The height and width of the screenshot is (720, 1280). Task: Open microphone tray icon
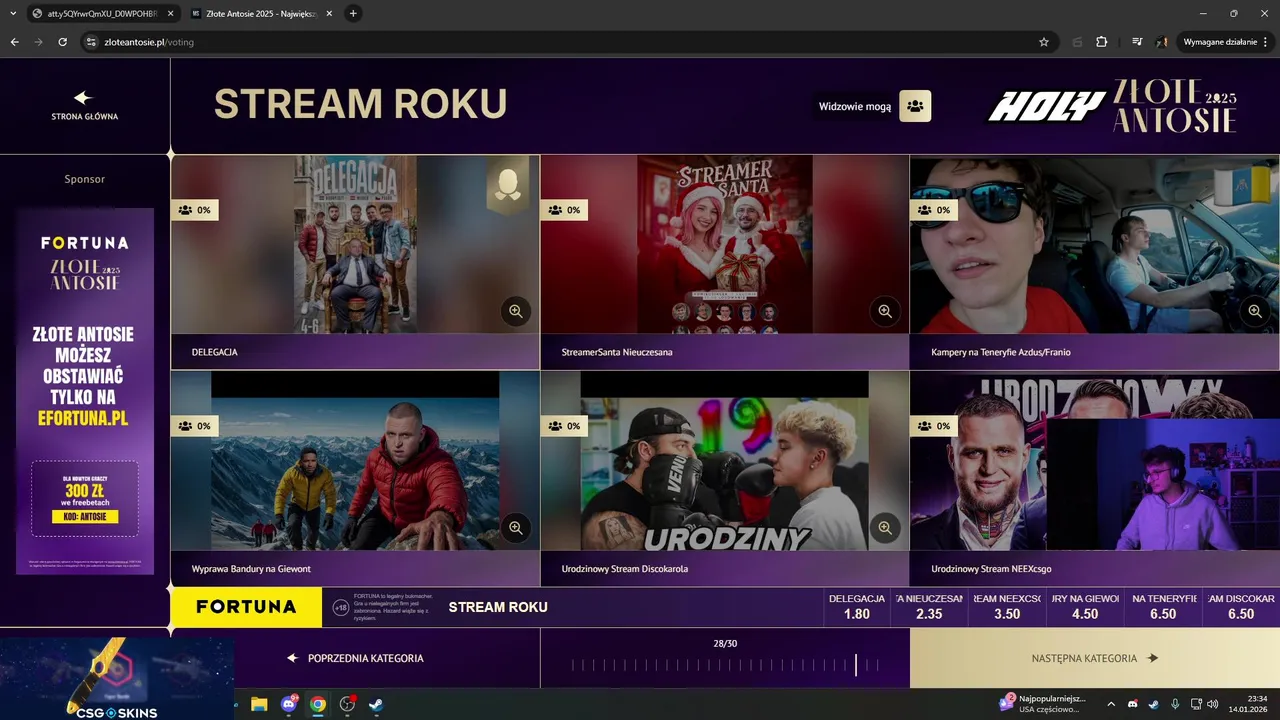tap(1175, 704)
